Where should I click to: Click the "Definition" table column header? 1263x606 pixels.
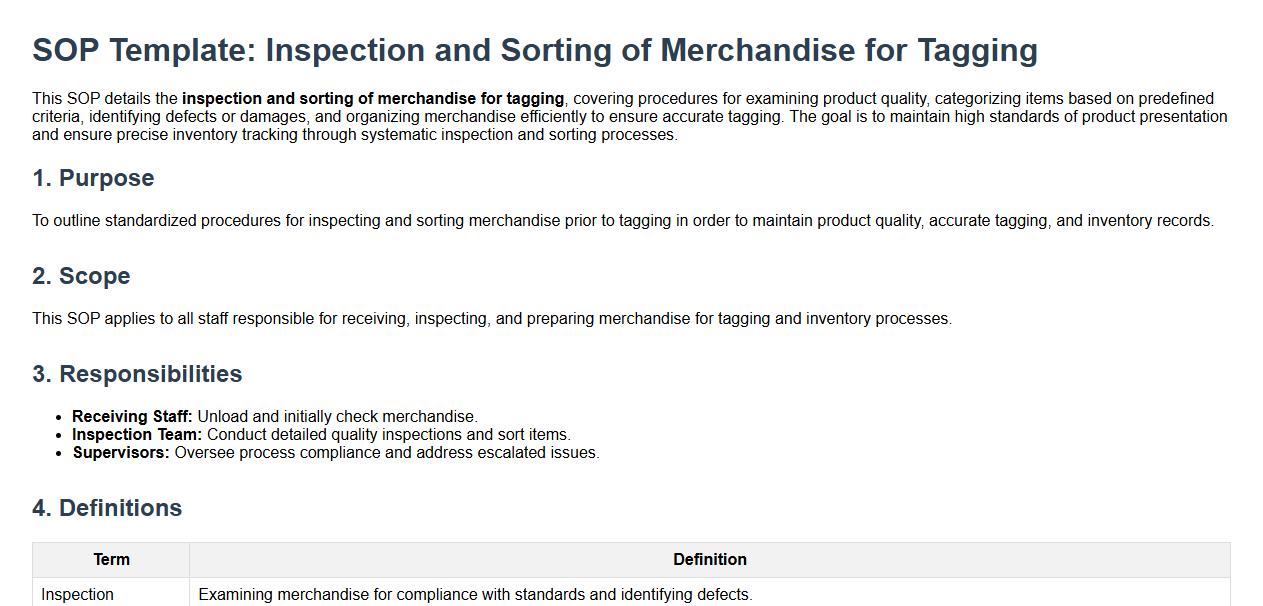coord(709,560)
